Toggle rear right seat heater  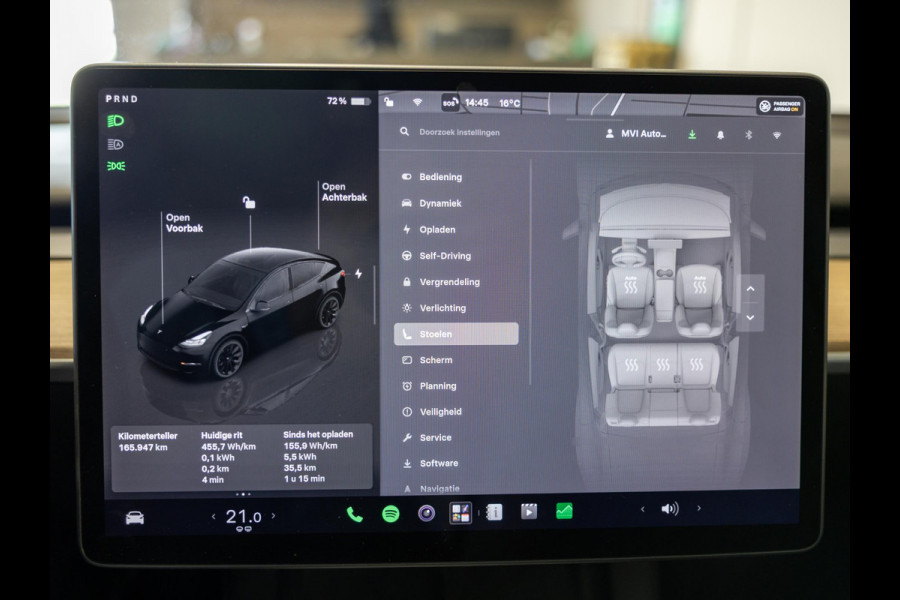coord(696,364)
